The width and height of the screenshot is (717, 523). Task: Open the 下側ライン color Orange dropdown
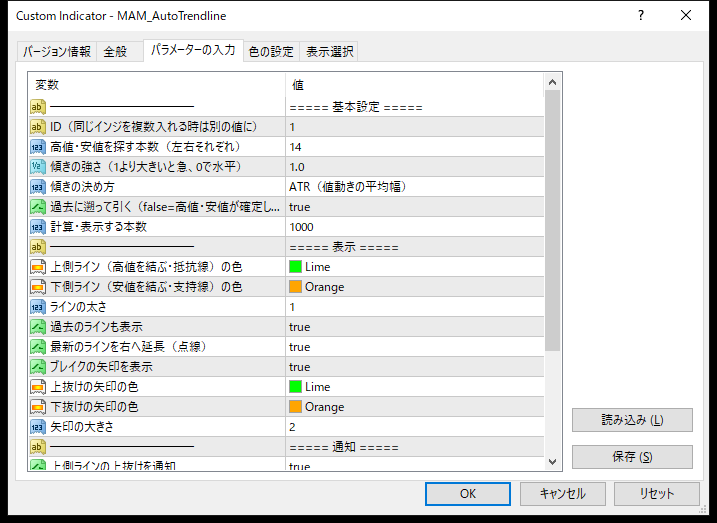point(415,287)
